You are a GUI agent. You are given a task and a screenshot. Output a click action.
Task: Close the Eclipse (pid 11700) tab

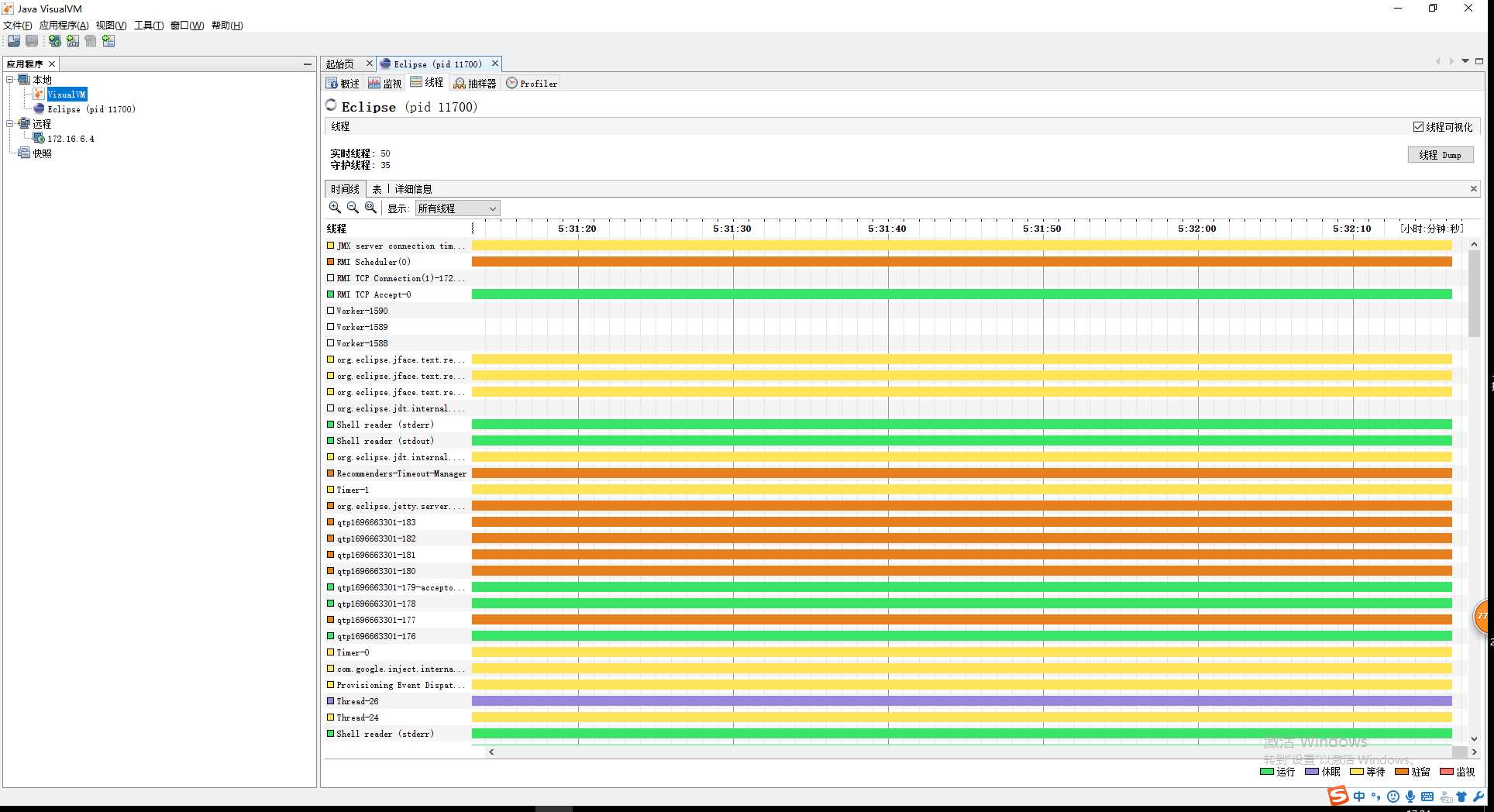click(495, 64)
